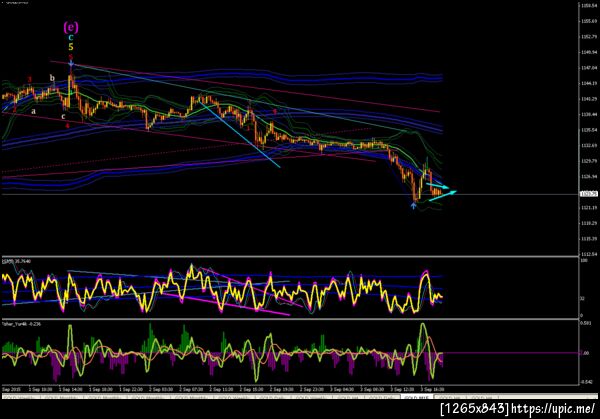Select the steep cyan trendline mid-chart

[240, 134]
